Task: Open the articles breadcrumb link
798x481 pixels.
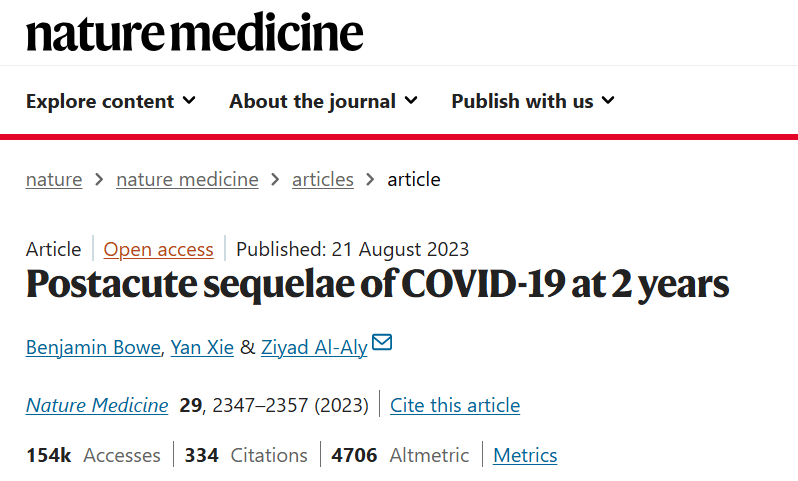Action: tap(322, 180)
